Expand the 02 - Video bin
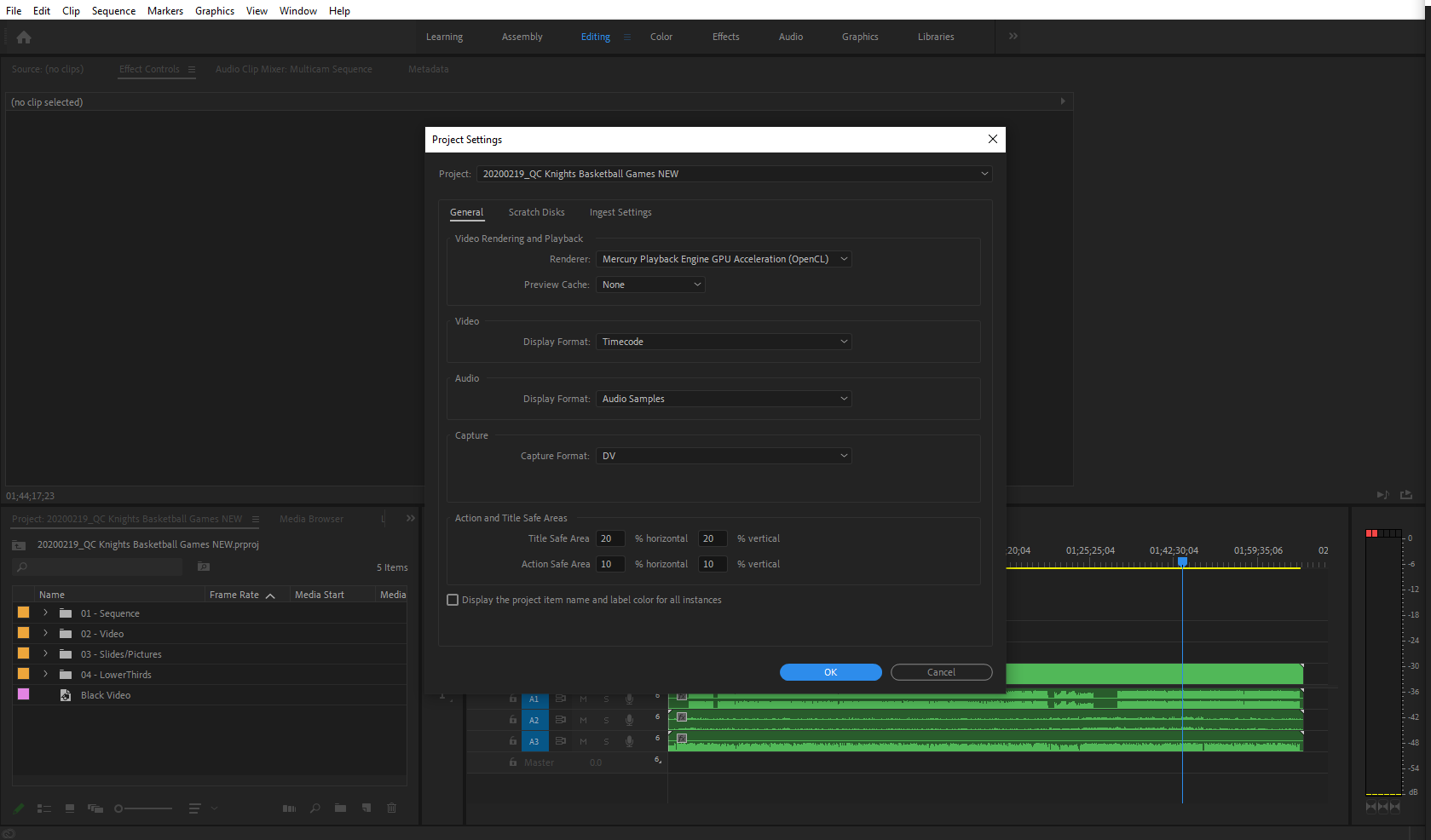The width and height of the screenshot is (1431, 840). click(45, 633)
